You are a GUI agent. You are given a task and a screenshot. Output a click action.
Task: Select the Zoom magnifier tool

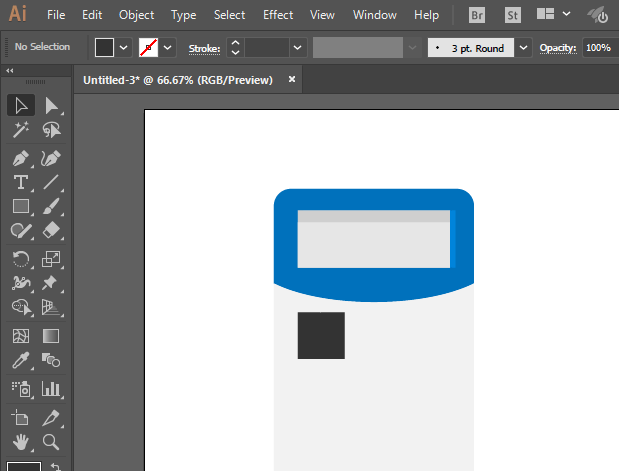tap(51, 441)
